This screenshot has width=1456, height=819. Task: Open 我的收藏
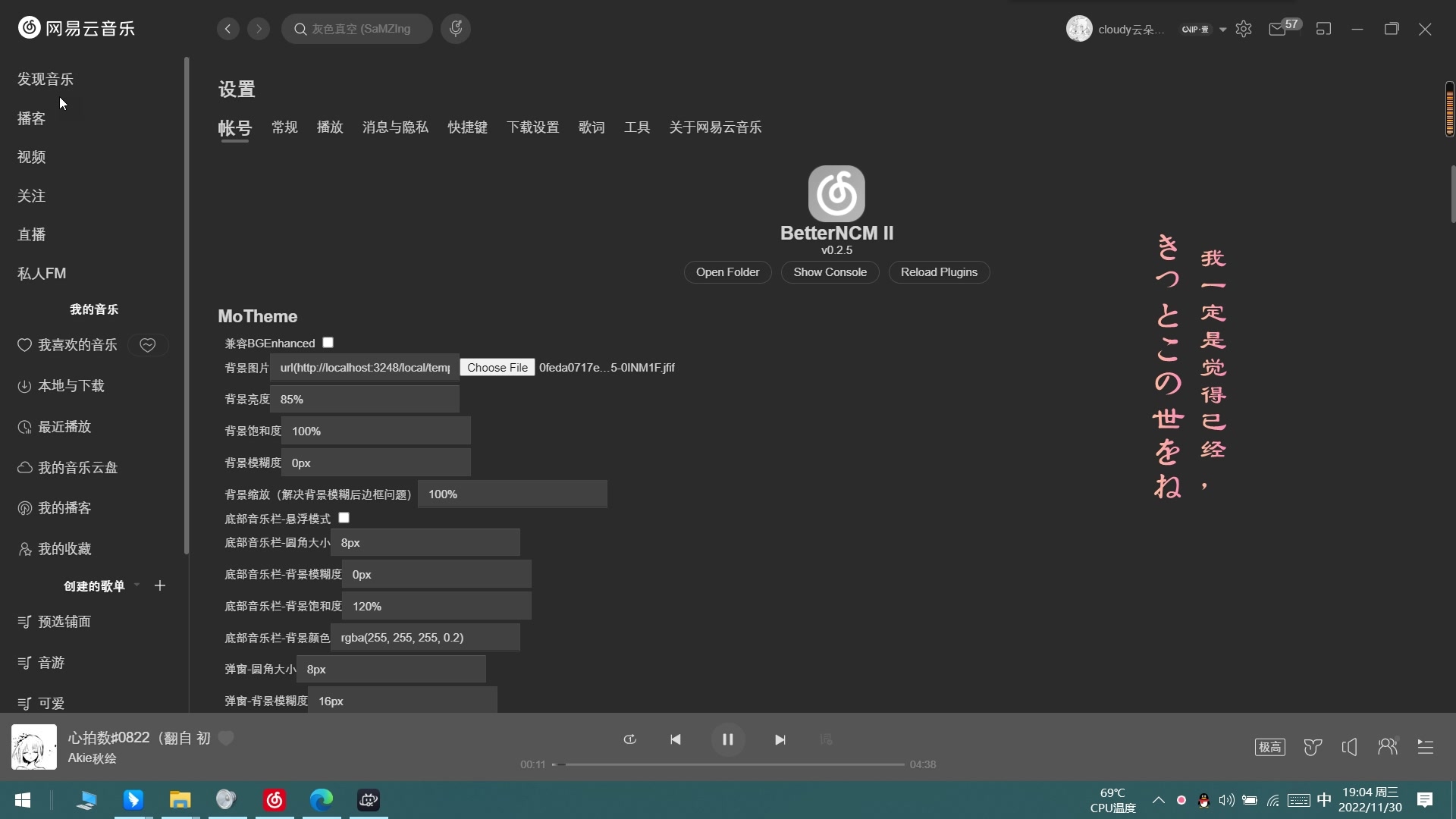coord(55,549)
